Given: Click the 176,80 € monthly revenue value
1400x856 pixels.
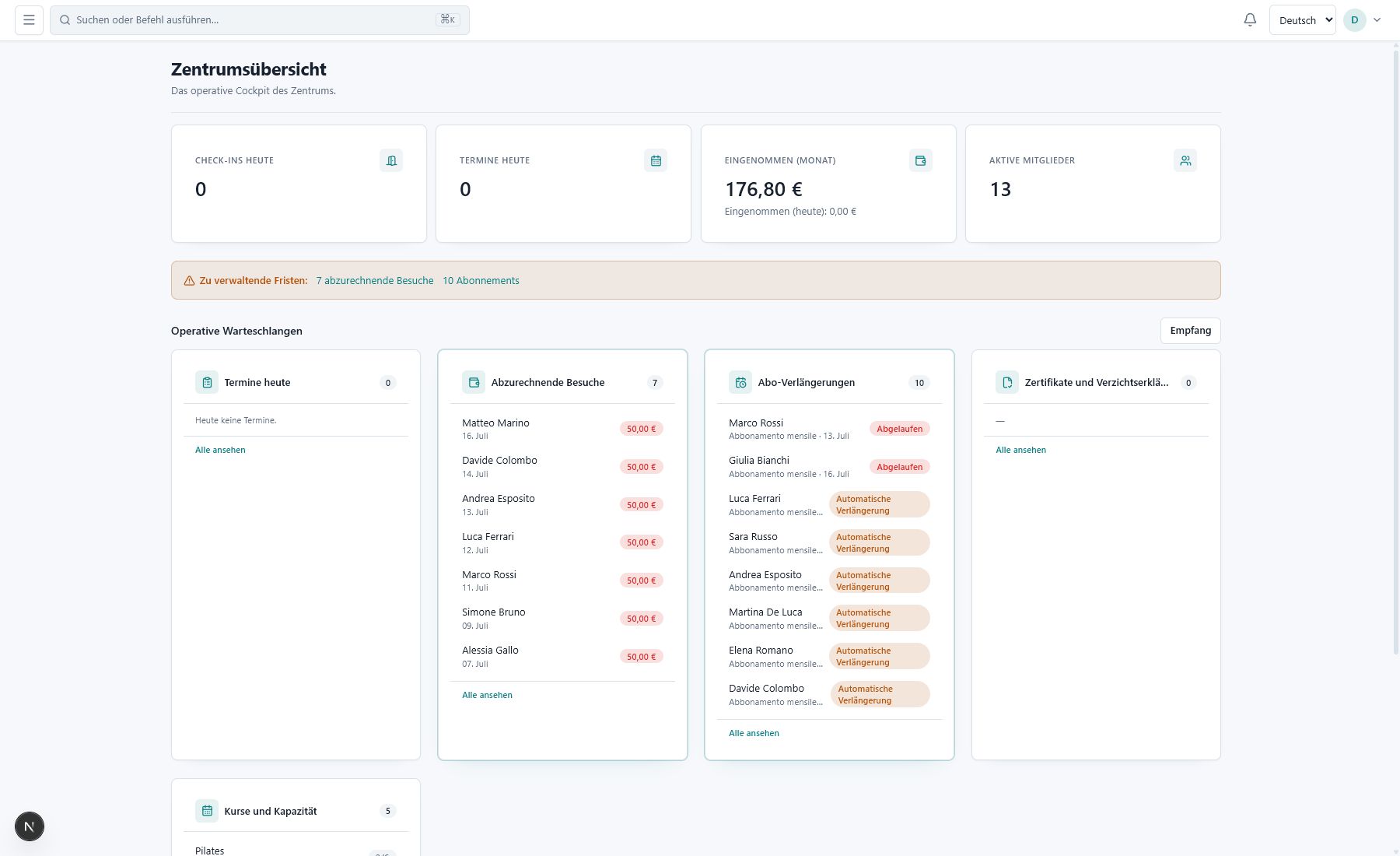Looking at the screenshot, I should click(x=764, y=189).
